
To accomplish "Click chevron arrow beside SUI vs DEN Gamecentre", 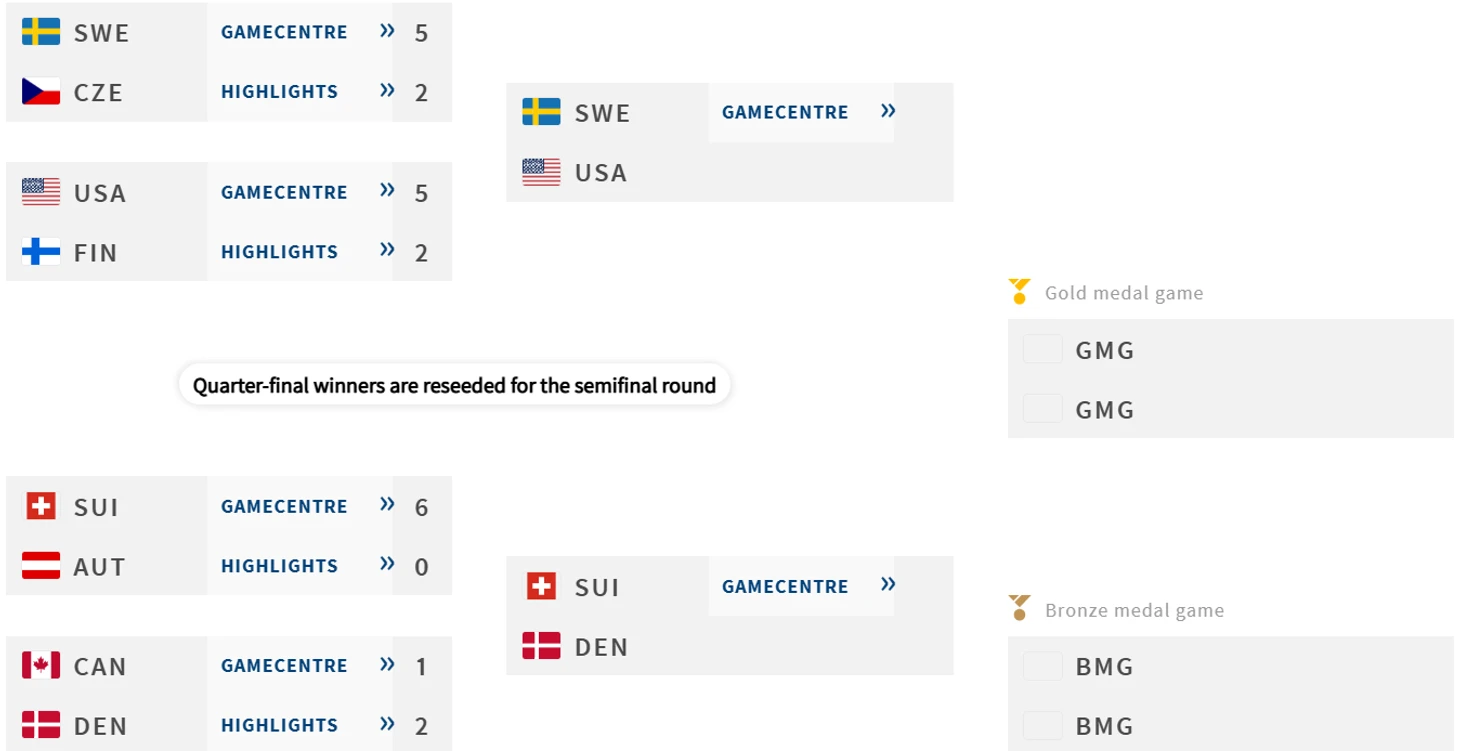I will tap(888, 584).
